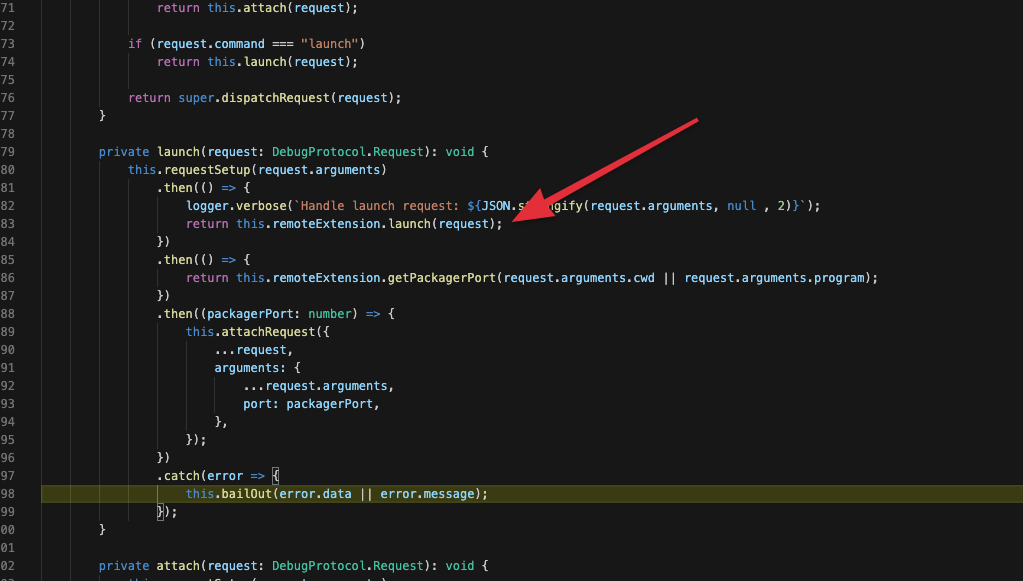Click 'logger' identifier on line 82

coord(207,206)
